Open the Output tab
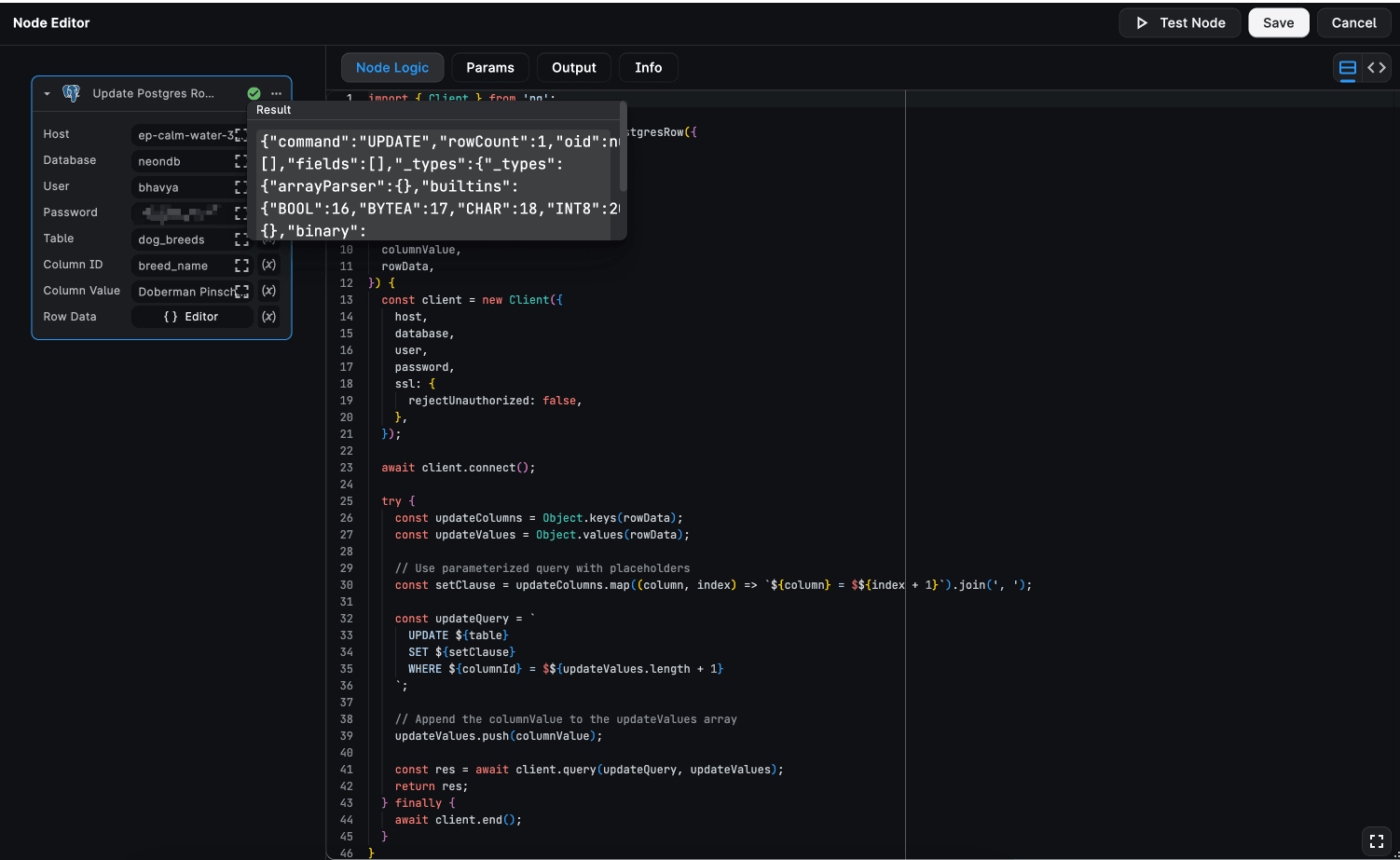Image resolution: width=1400 pixels, height=860 pixels. [x=573, y=67]
